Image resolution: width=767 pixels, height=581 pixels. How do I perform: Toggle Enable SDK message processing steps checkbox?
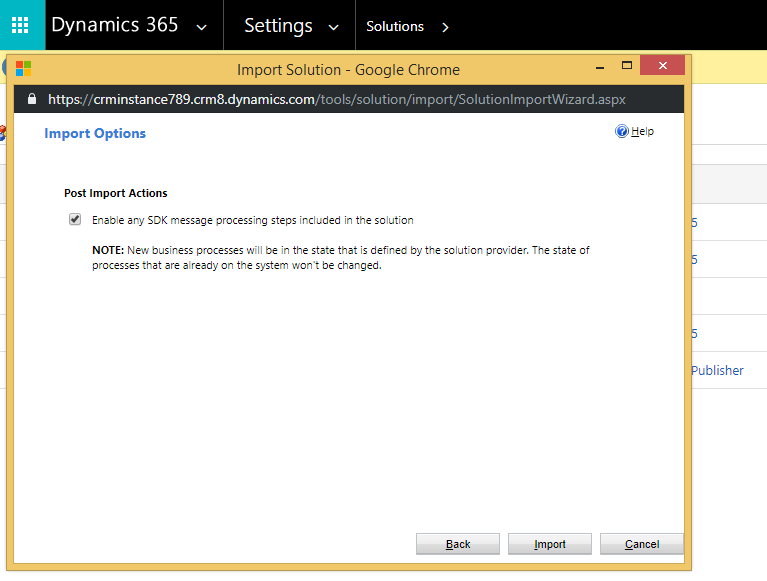point(75,219)
